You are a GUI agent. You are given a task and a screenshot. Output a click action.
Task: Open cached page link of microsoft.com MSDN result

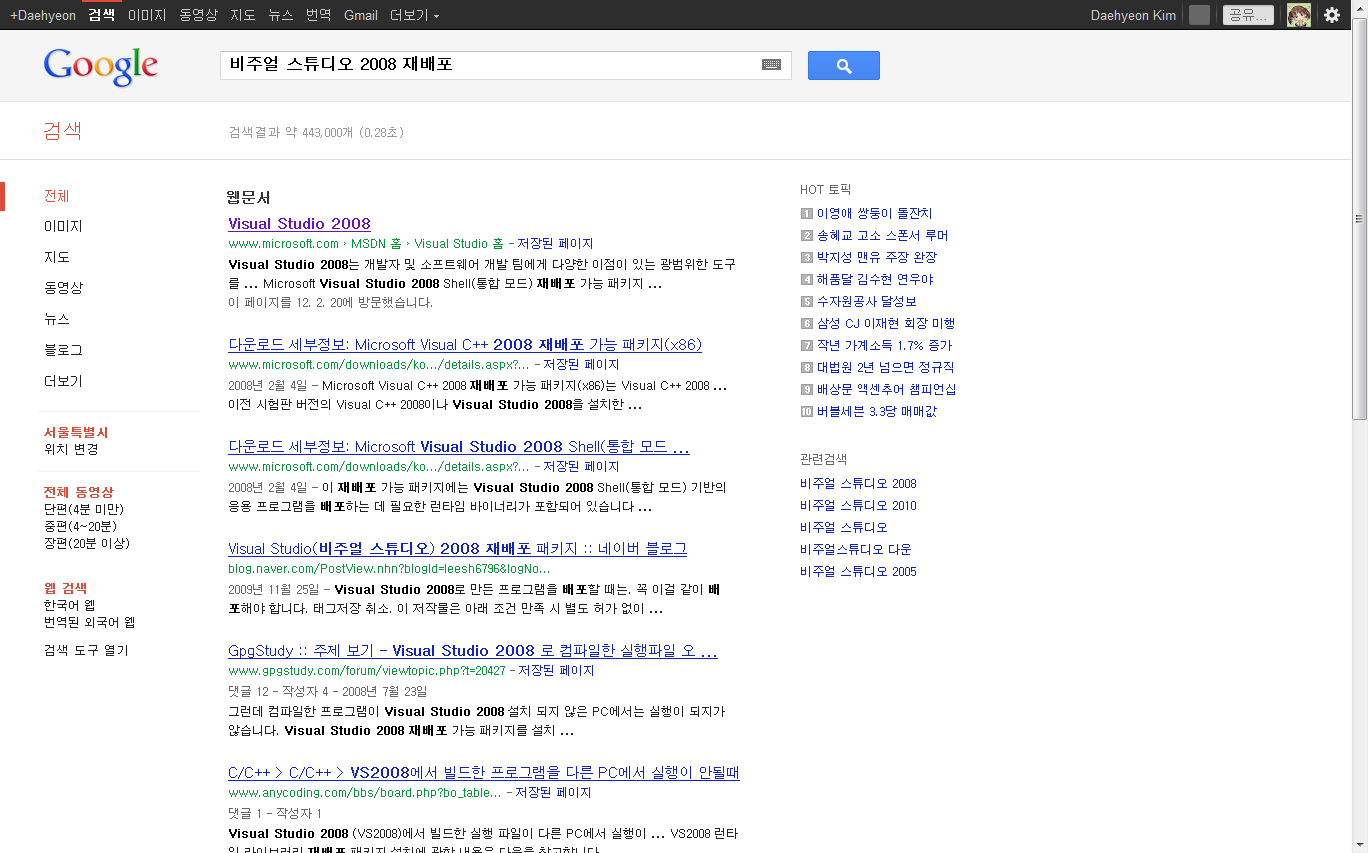point(555,244)
